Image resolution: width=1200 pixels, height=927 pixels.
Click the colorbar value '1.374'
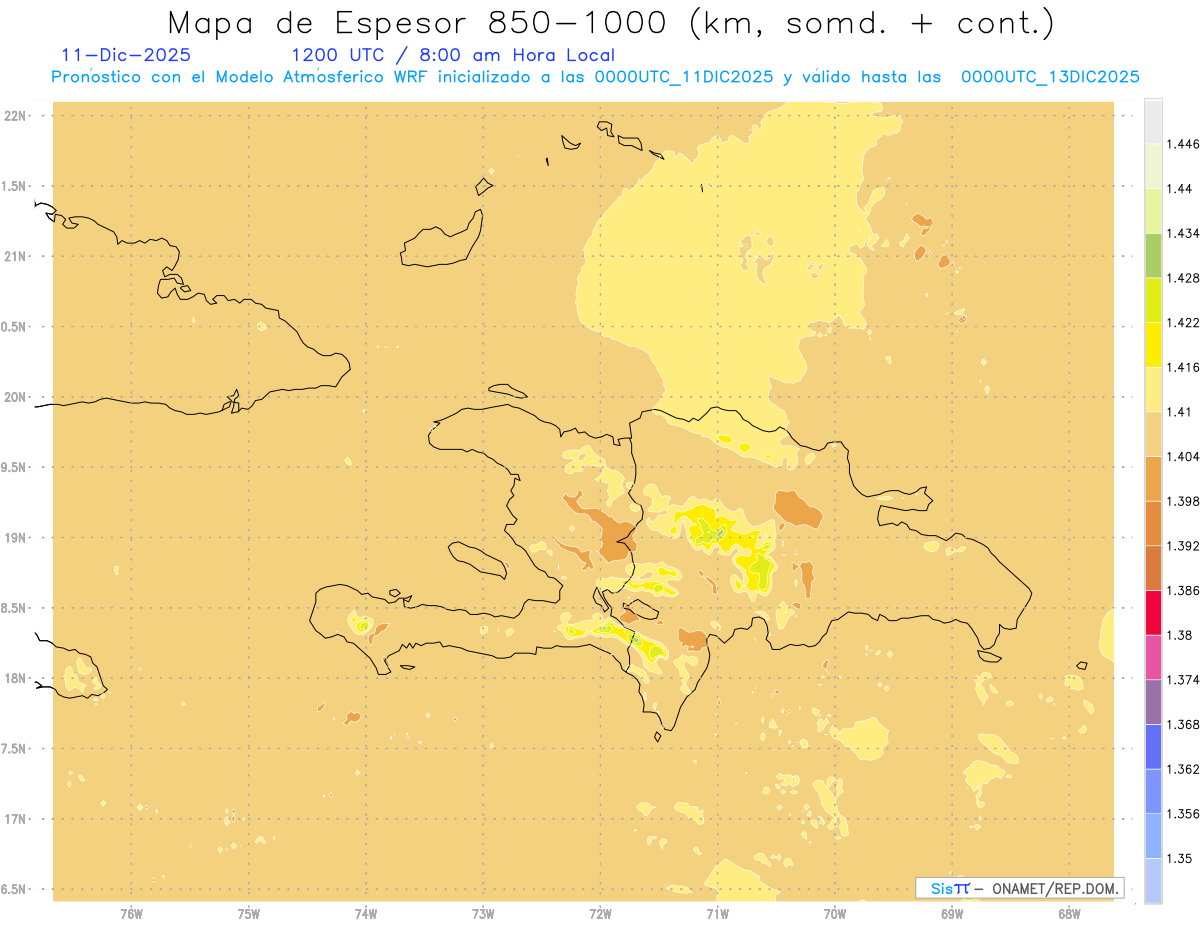pos(1182,680)
